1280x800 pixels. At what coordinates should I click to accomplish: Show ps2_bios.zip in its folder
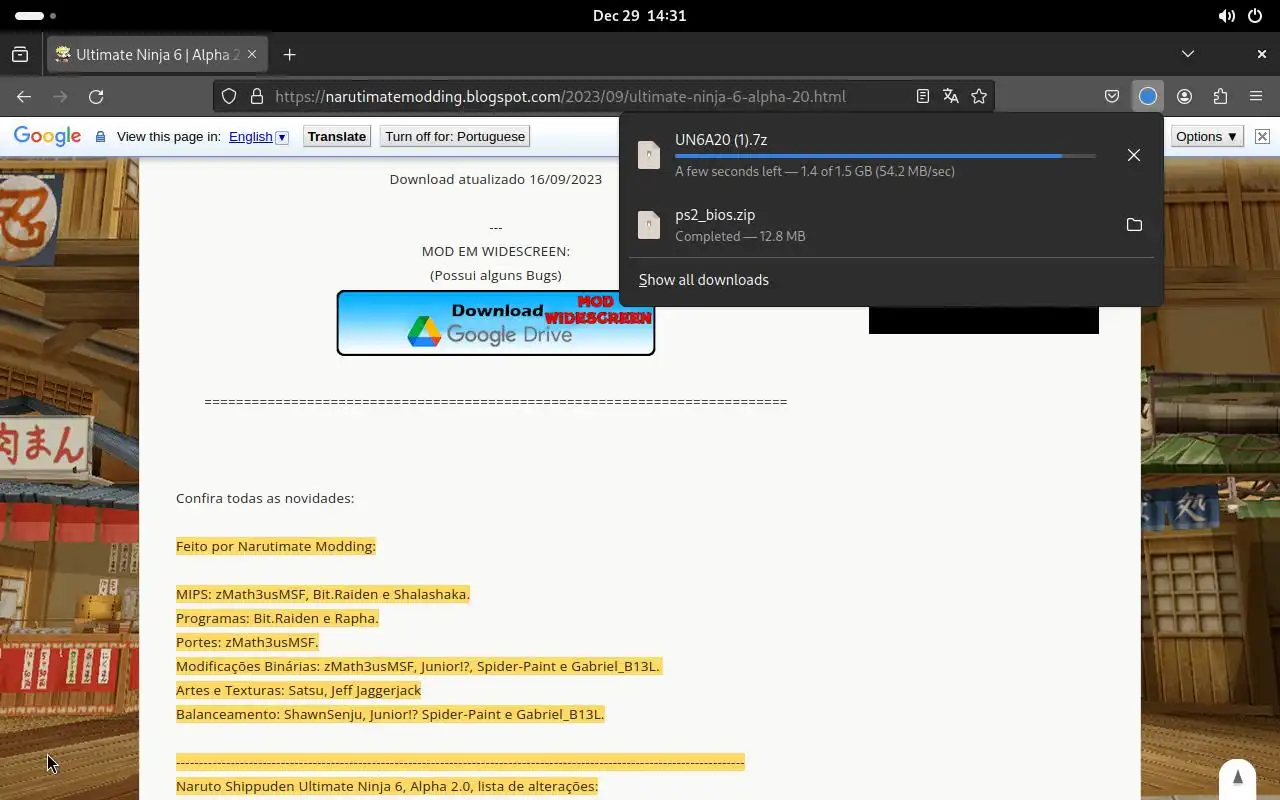1133,225
